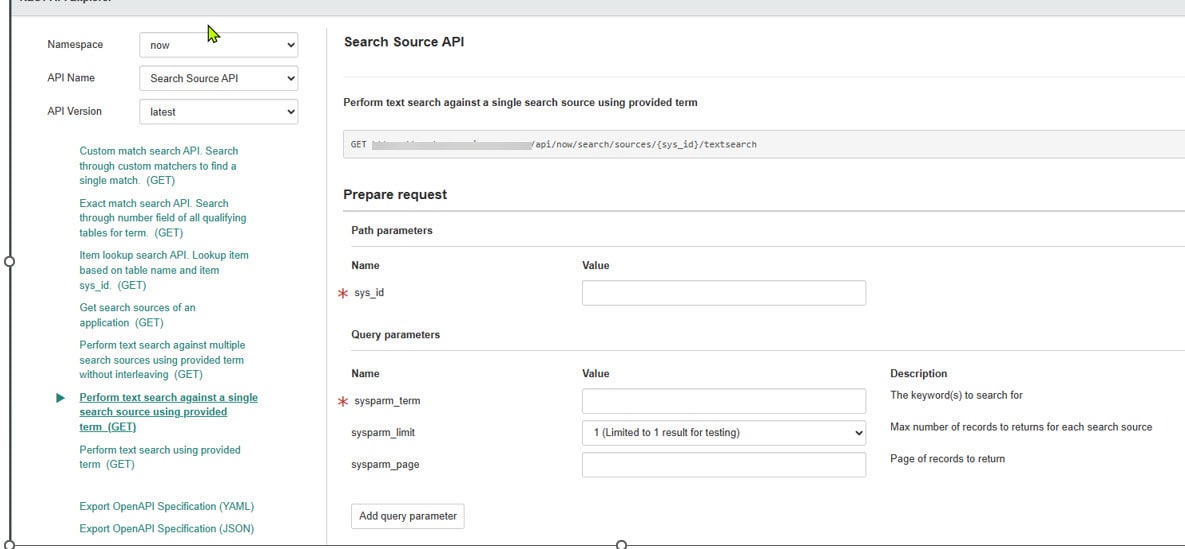The width and height of the screenshot is (1185, 549).
Task: Expand the API Version dropdown
Action: tap(218, 112)
